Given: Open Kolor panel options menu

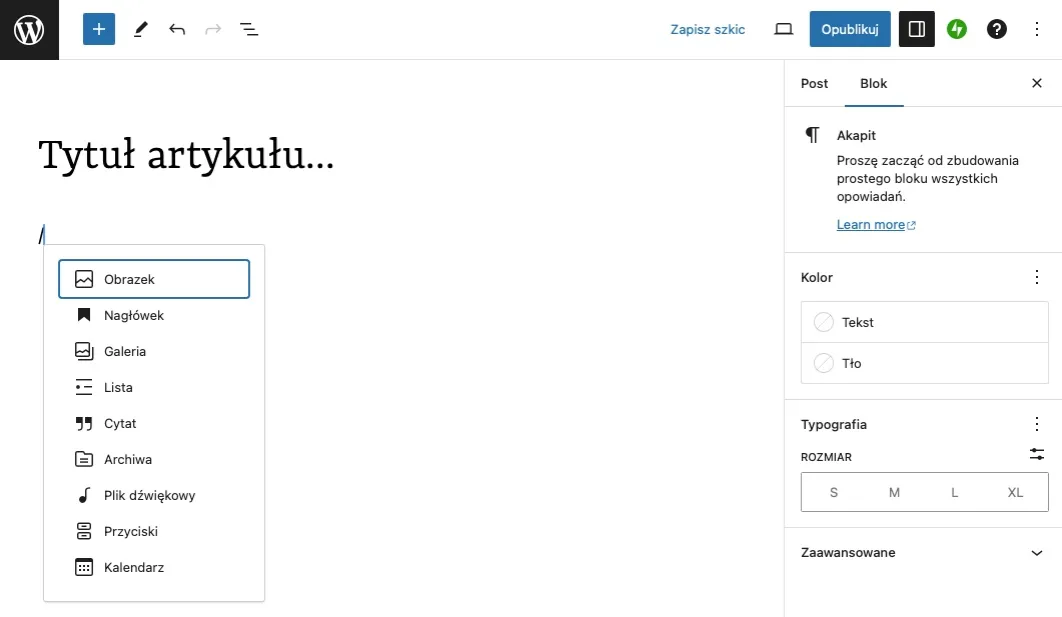Looking at the screenshot, I should tap(1036, 277).
